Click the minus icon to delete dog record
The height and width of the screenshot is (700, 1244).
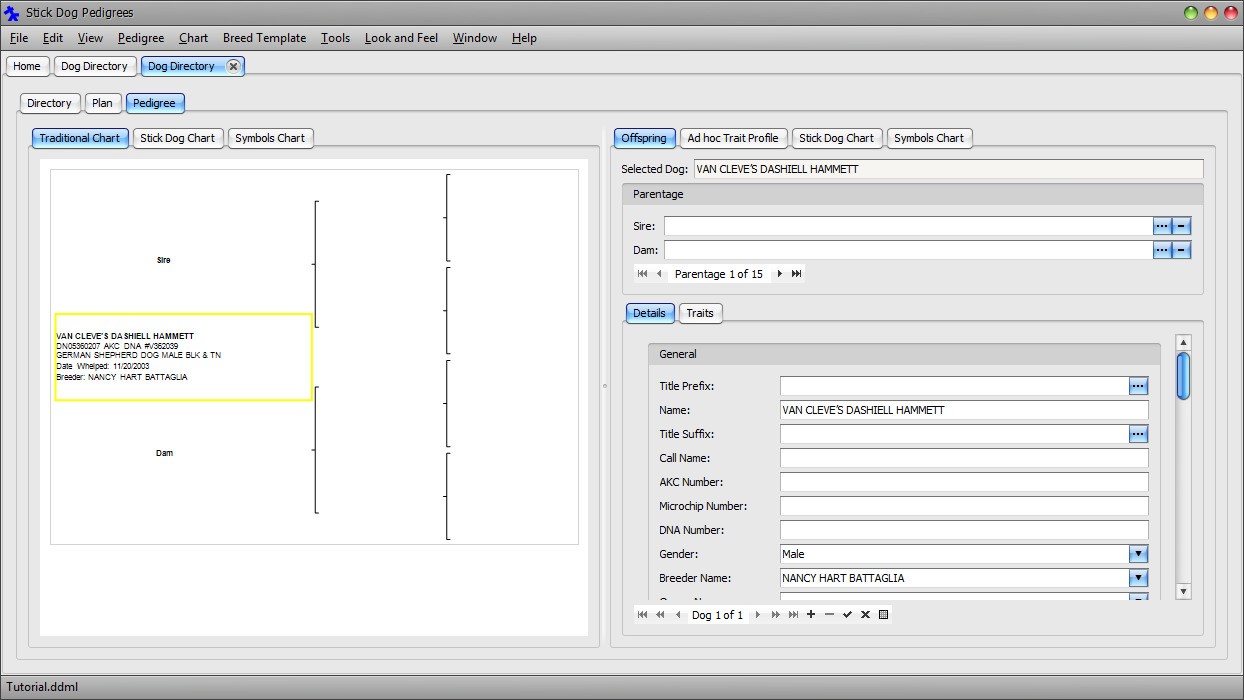[x=829, y=615]
